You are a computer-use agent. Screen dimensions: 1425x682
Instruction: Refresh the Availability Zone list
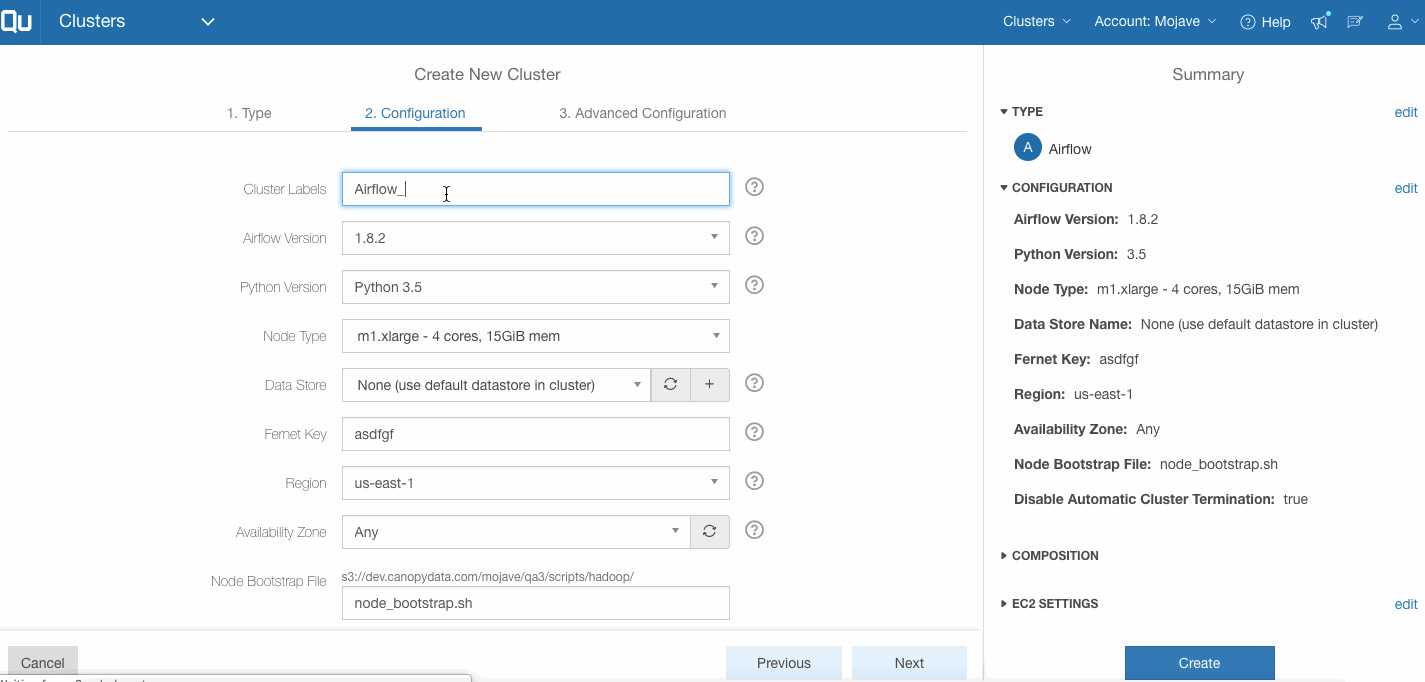click(x=710, y=532)
